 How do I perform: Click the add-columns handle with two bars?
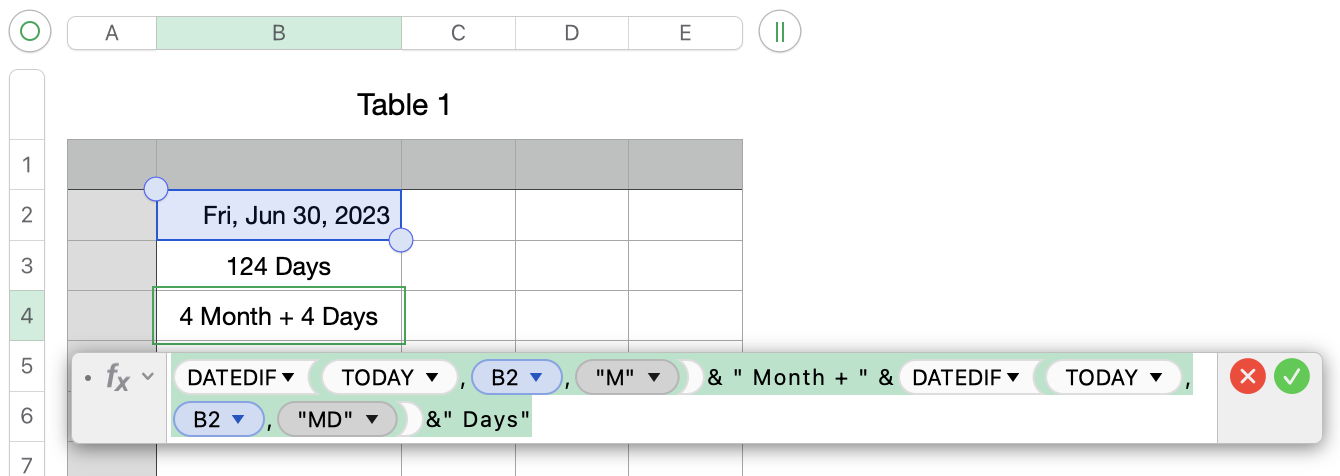(780, 32)
